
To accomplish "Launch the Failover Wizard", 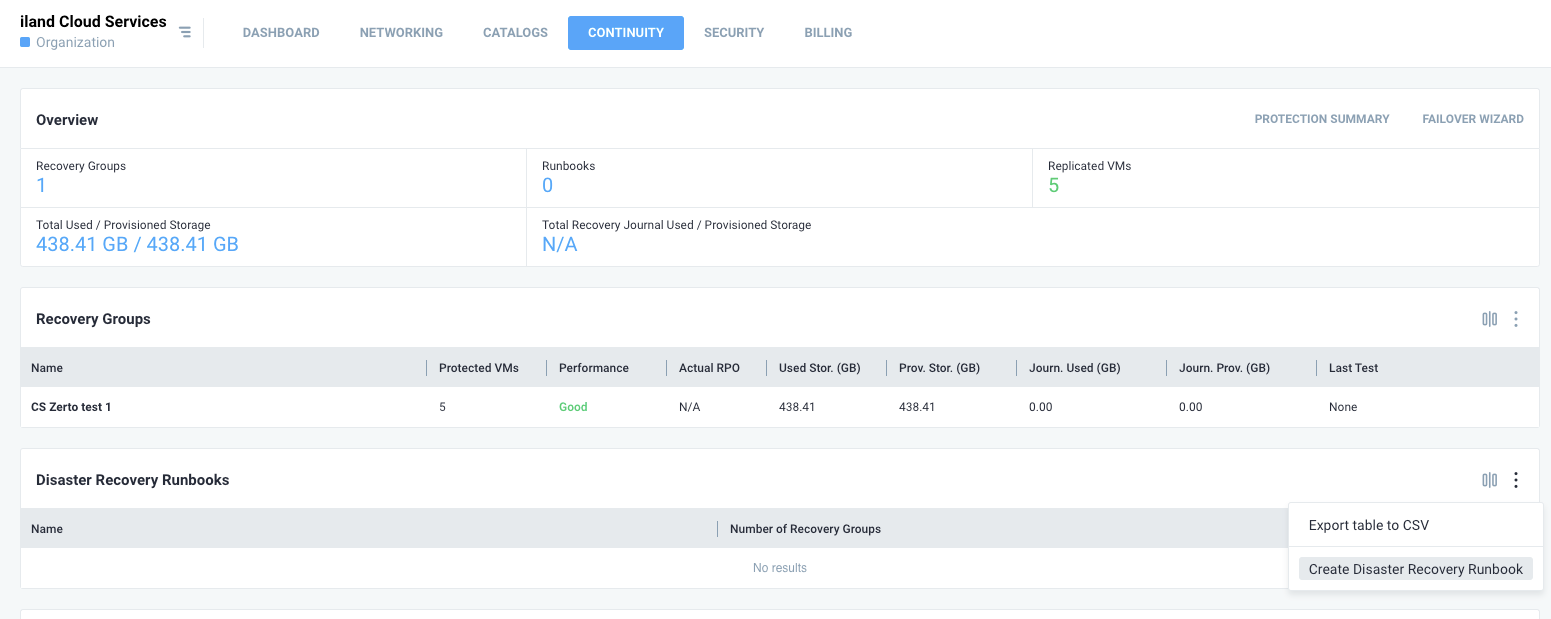I will [x=1472, y=119].
